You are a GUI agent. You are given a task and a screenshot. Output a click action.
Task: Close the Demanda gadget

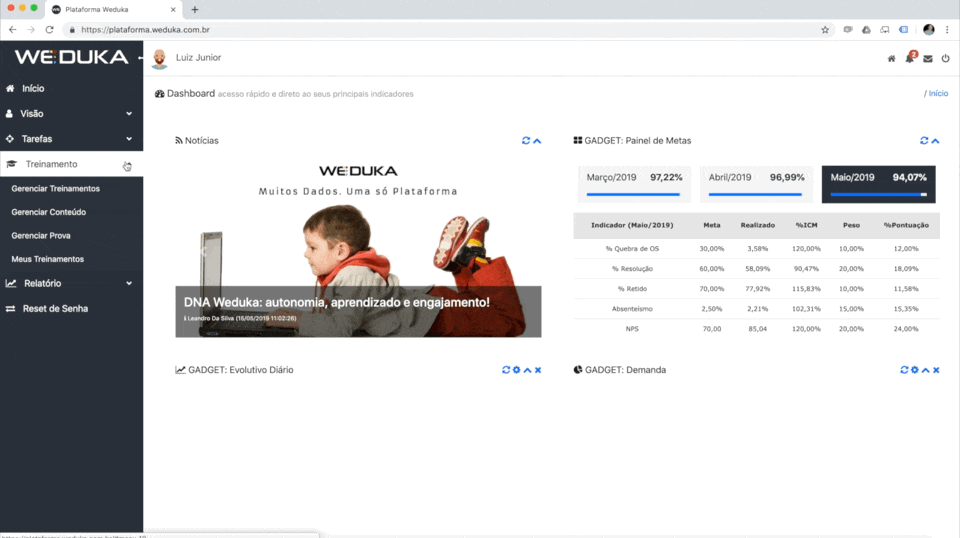pyautogui.click(x=936, y=370)
